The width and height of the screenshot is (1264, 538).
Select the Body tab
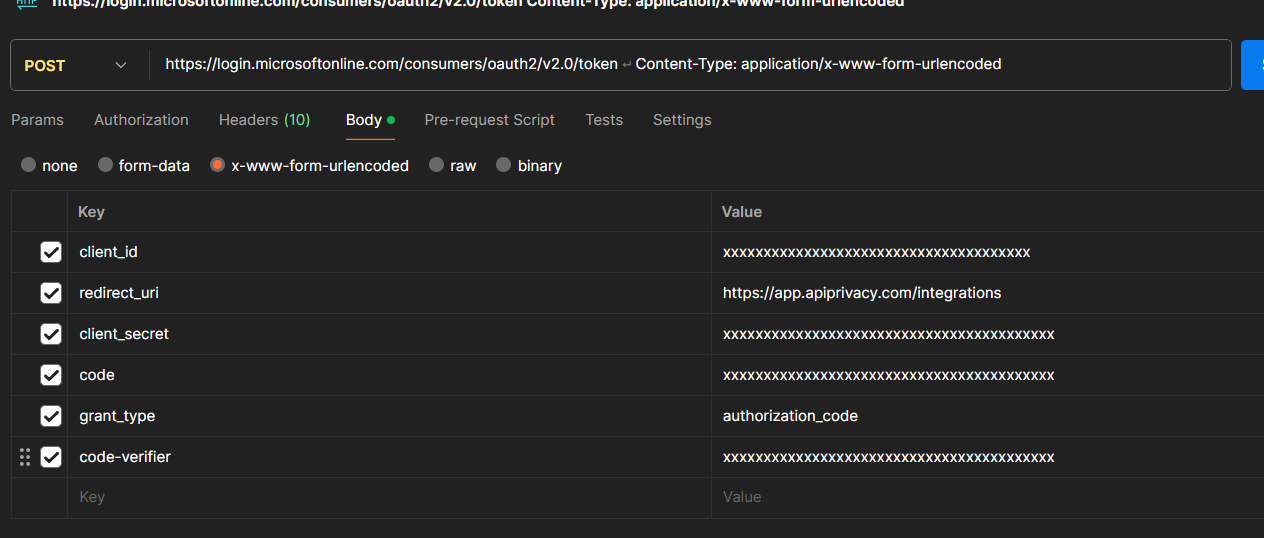(370, 120)
